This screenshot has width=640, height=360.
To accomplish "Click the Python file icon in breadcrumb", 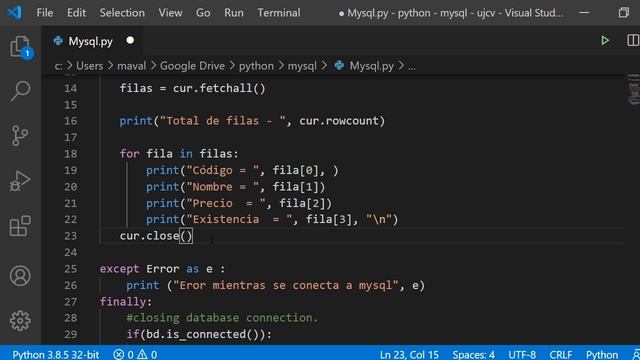I will click(339, 65).
